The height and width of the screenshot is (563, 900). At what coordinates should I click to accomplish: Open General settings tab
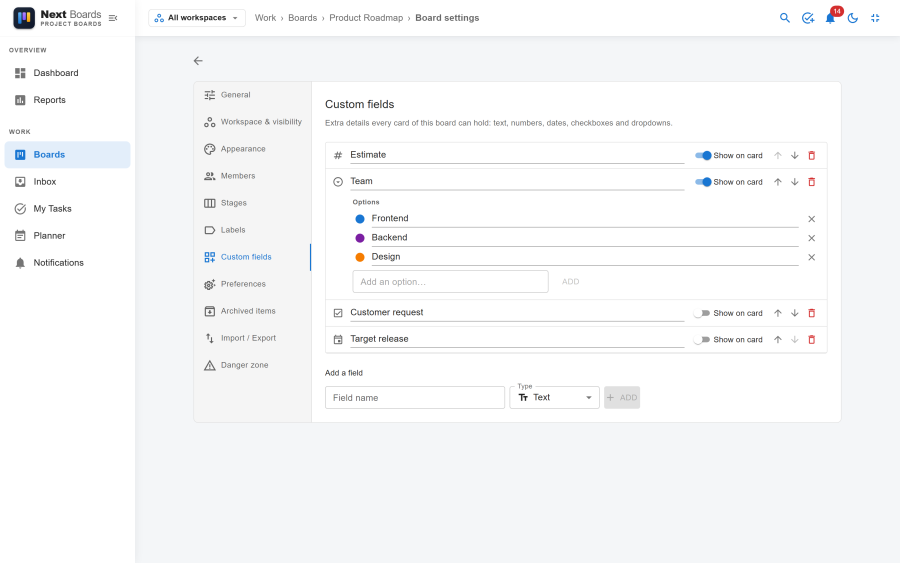[x=253, y=95]
